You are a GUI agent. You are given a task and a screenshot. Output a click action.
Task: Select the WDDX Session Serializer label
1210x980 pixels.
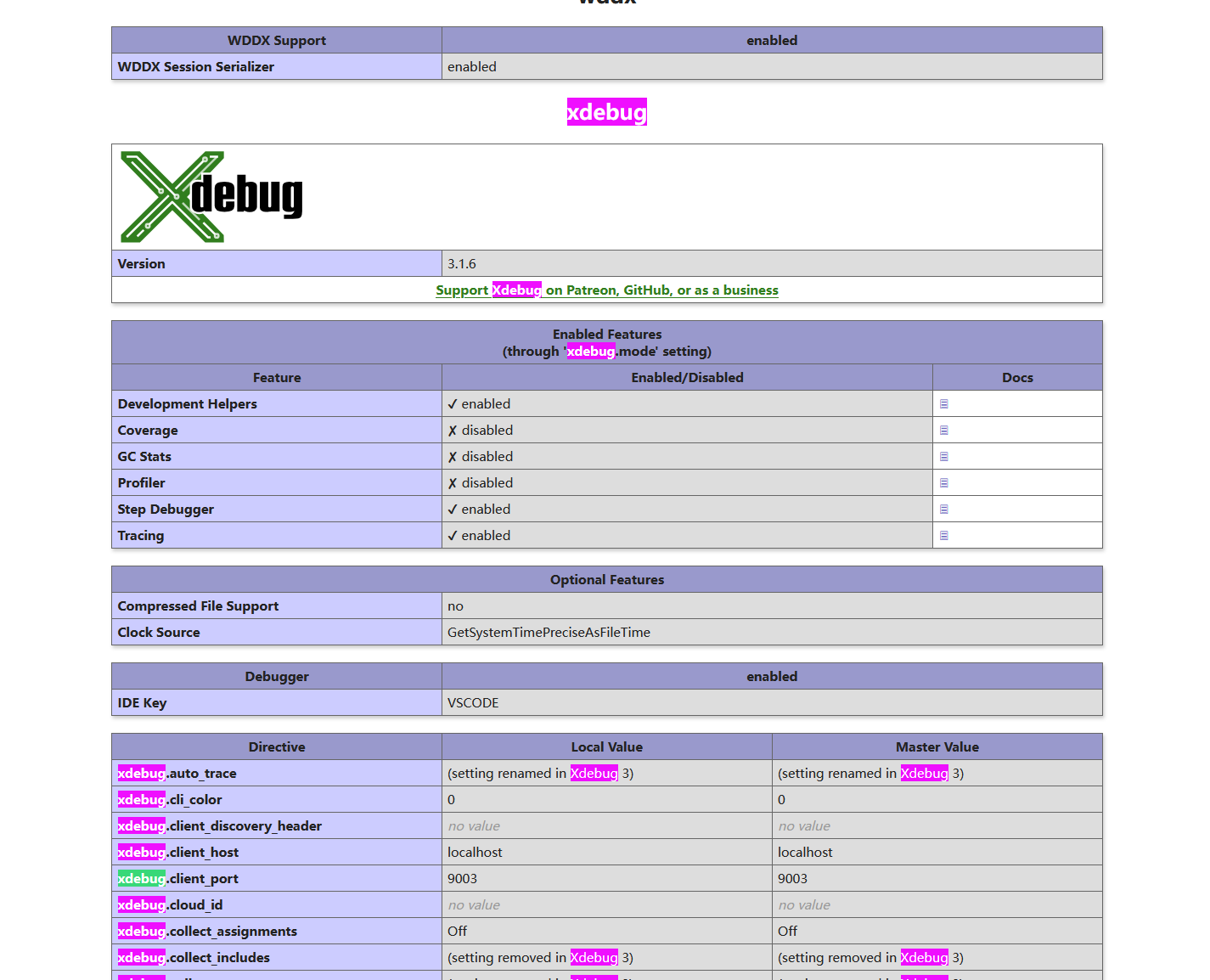pos(196,67)
